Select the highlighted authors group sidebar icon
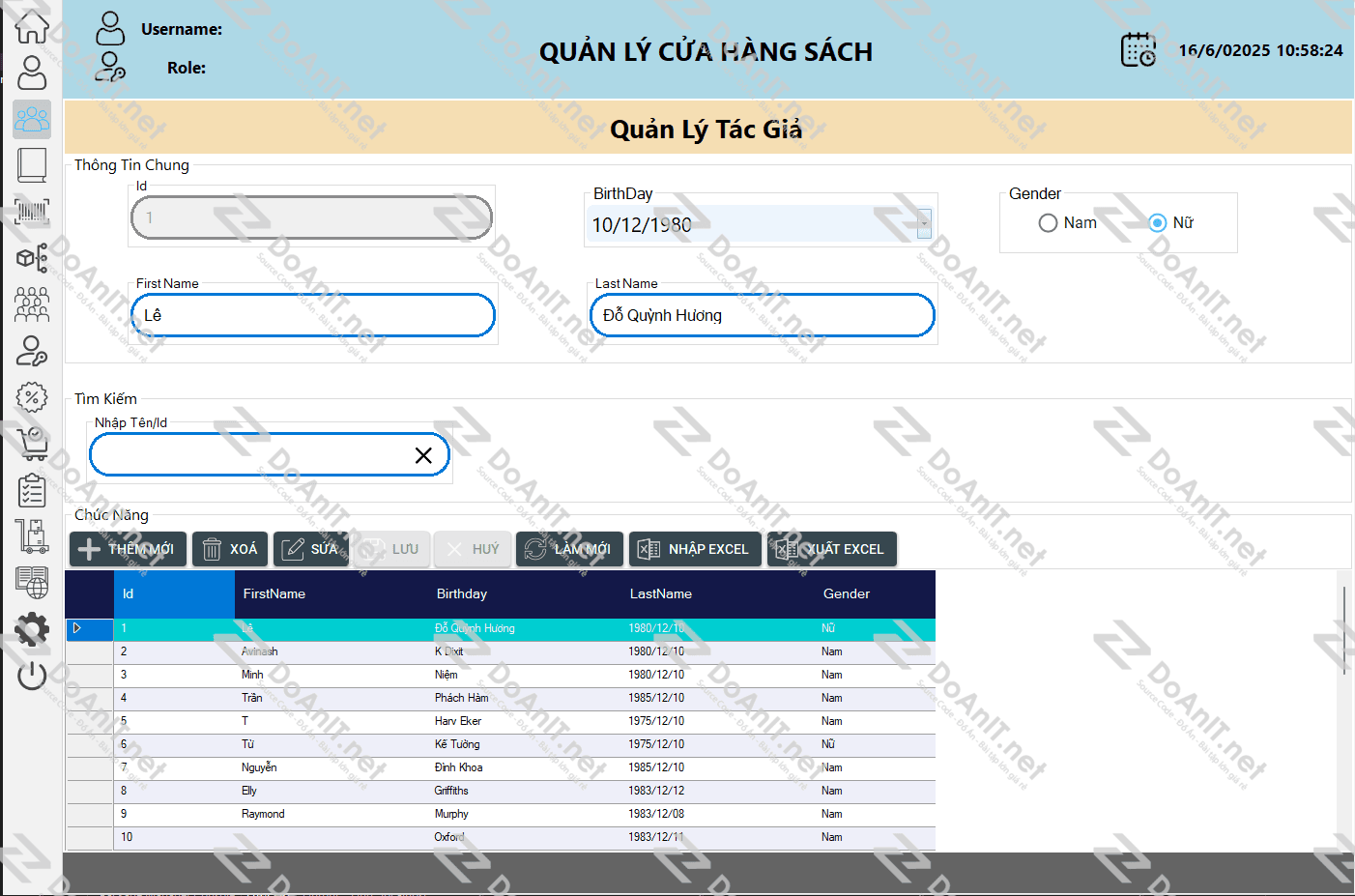 coord(32,119)
